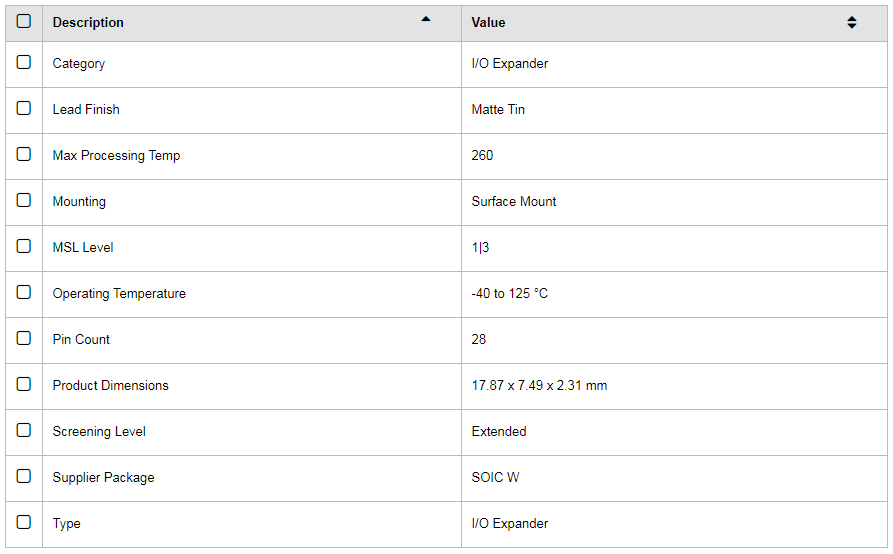Screen dimensions: 893x554
Task: Click the Matte Tin value cell
Action: click(x=498, y=109)
